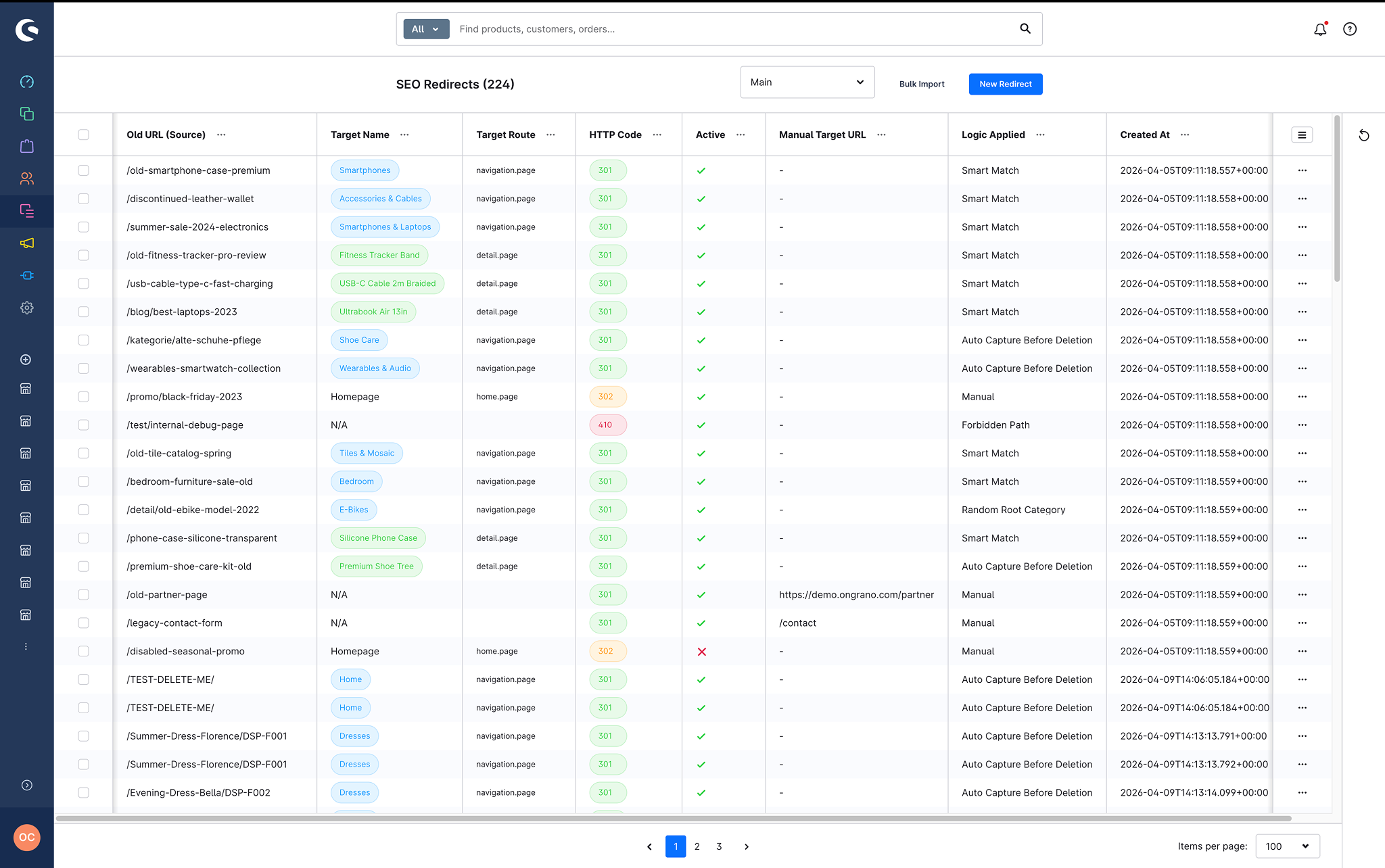
Task: Go to pagination page 2
Action: (x=697, y=846)
